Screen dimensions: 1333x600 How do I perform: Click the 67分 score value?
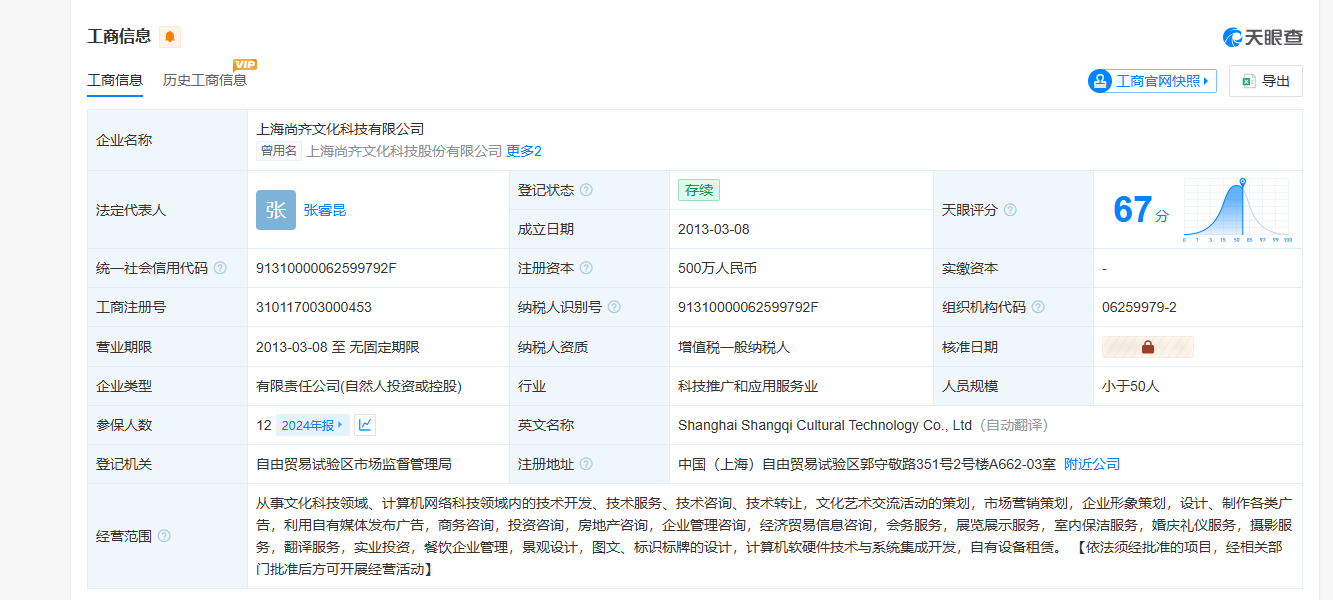coord(1141,210)
